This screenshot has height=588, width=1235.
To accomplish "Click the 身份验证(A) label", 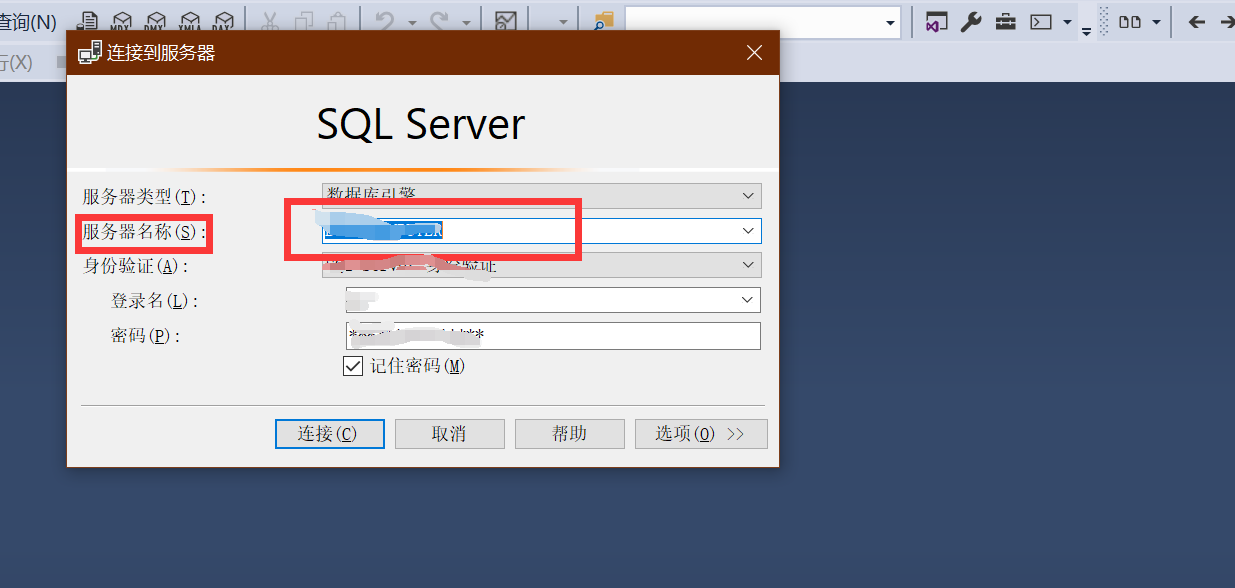I will (x=135, y=266).
